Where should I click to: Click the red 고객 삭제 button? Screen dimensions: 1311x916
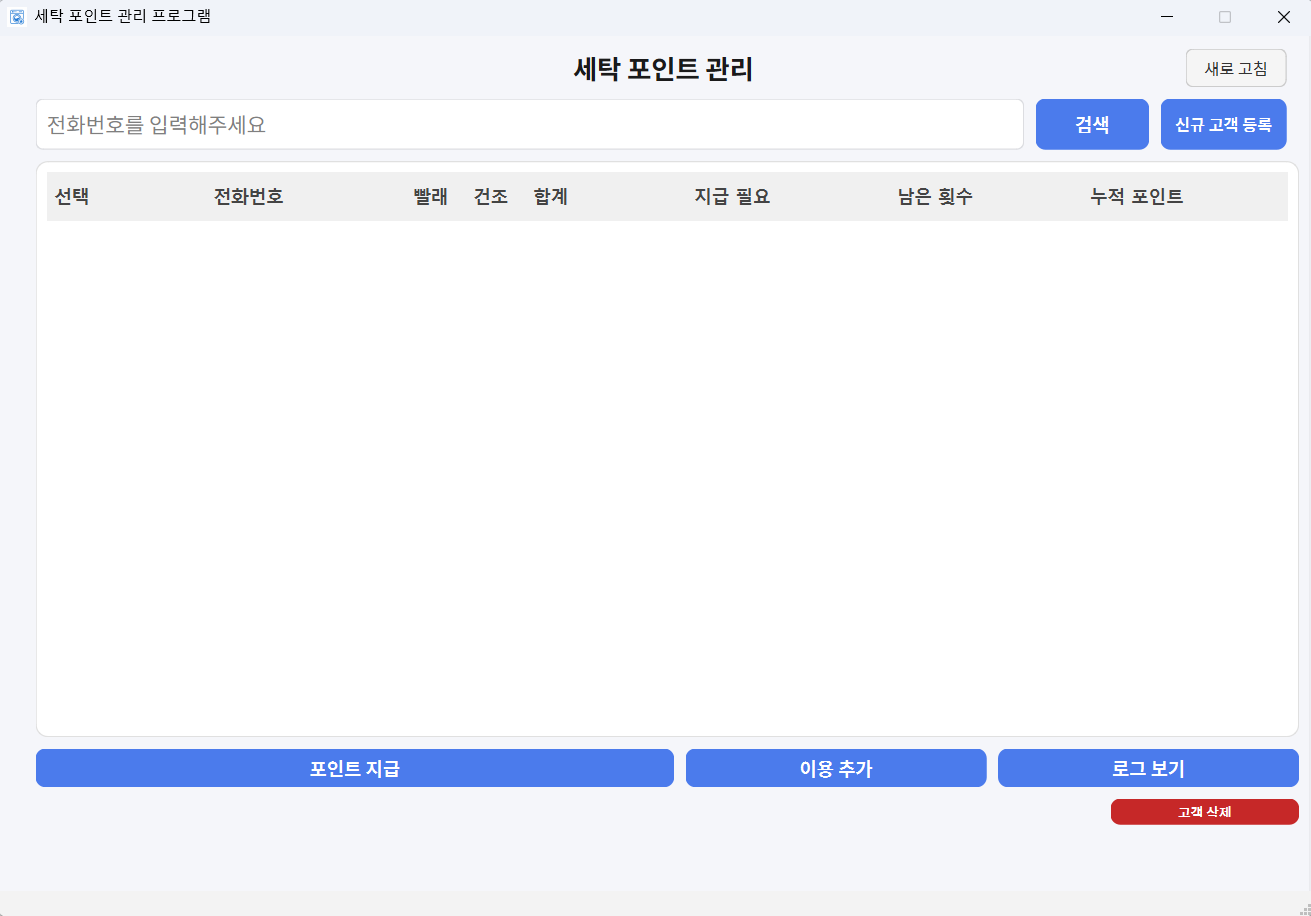[1205, 812]
